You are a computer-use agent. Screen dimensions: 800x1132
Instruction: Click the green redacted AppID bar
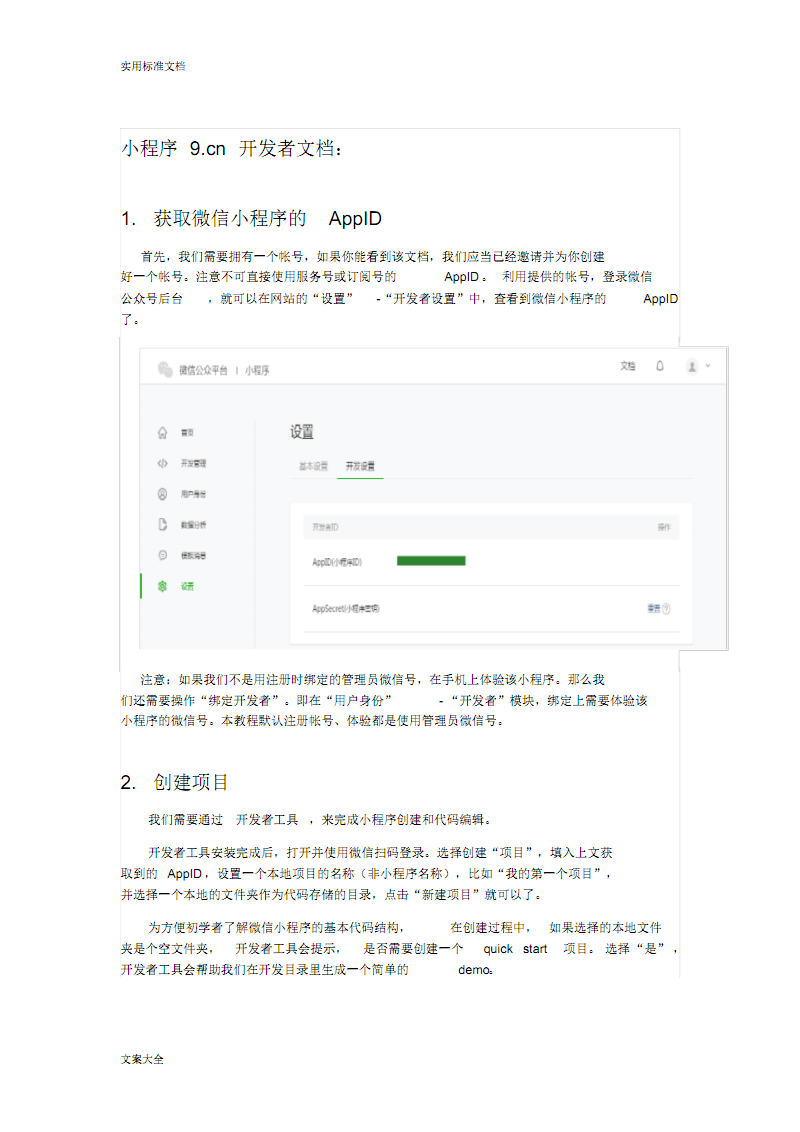[x=431, y=561]
